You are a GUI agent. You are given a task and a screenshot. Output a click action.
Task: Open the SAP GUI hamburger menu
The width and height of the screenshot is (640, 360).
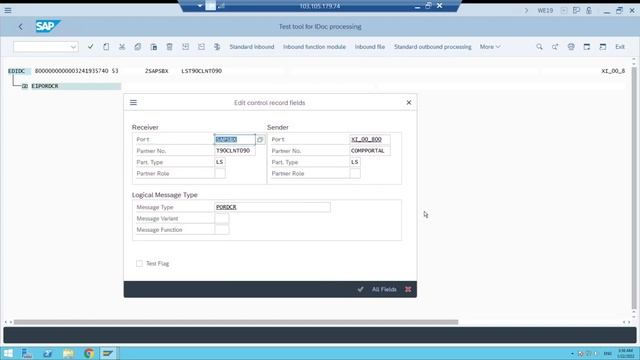8,10
